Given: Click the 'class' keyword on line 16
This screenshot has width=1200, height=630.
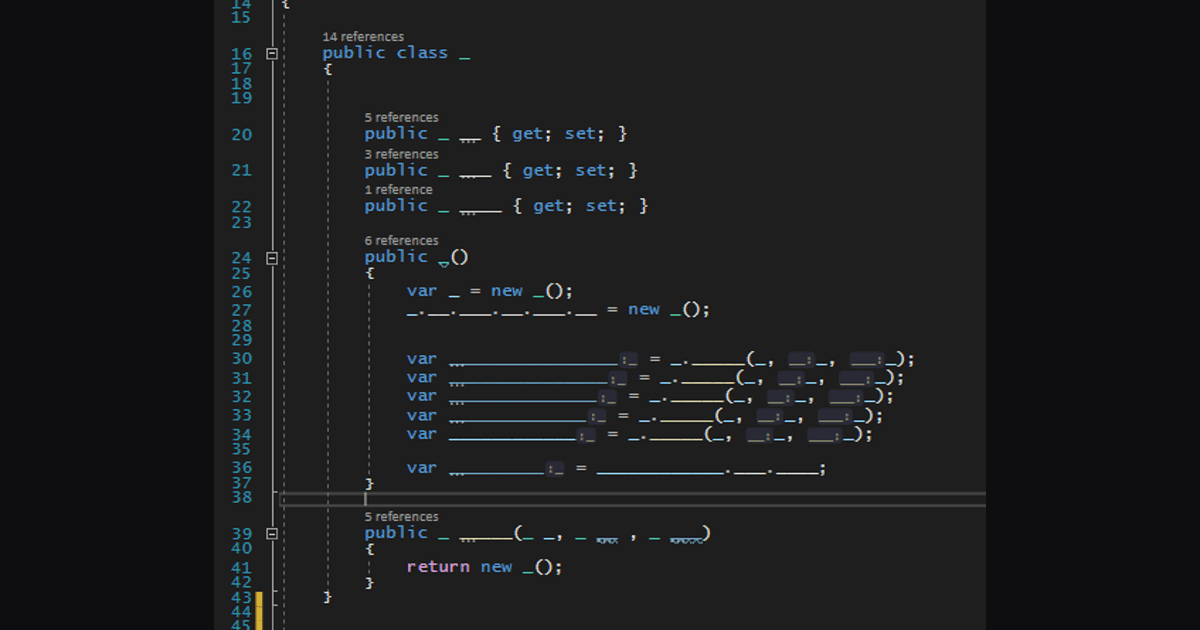Looking at the screenshot, I should click(x=422, y=53).
